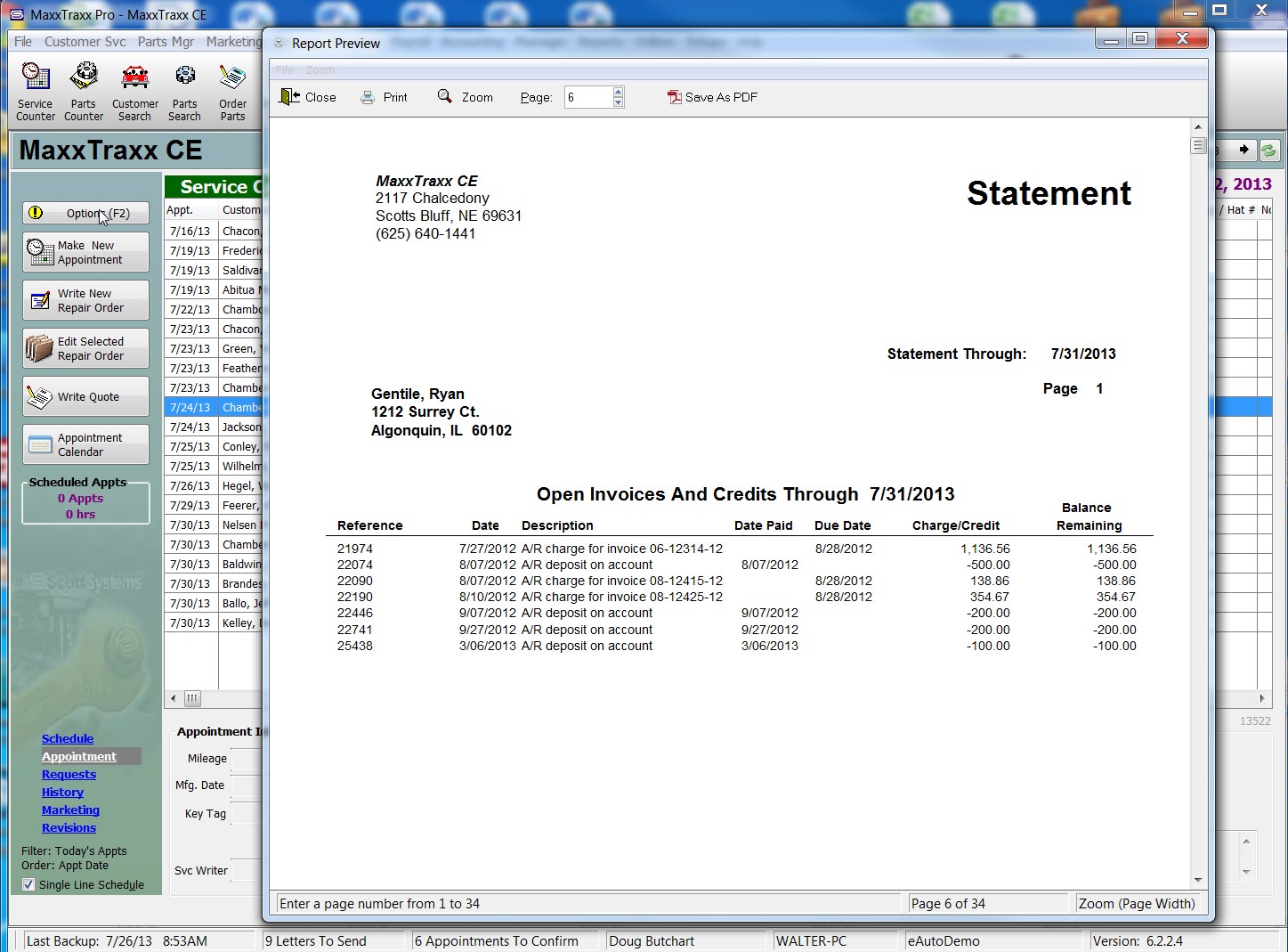Click reference 25438 in the statement
Image resolution: width=1288 pixels, height=952 pixels.
click(354, 646)
